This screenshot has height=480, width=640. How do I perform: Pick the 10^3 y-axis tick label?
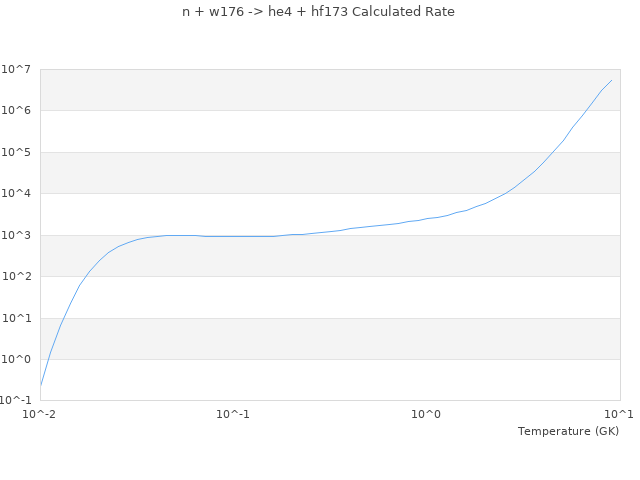pos(19,236)
